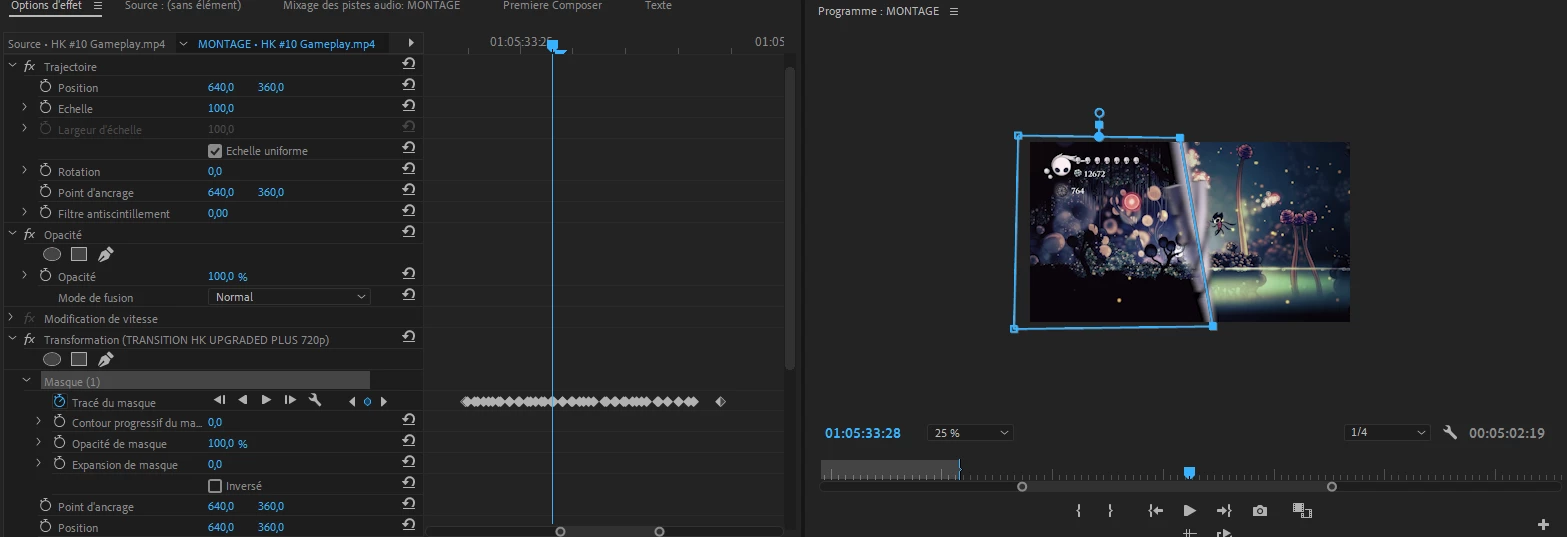Screen dimensions: 1567x537
Task: Go to next mask path keyframe
Action: click(x=383, y=402)
